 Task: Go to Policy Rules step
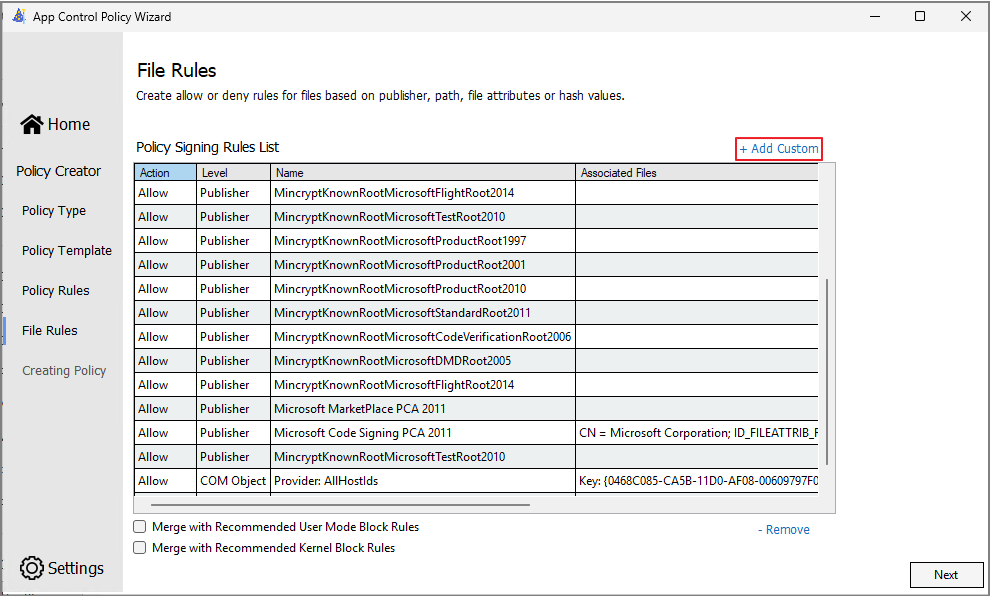[x=56, y=290]
